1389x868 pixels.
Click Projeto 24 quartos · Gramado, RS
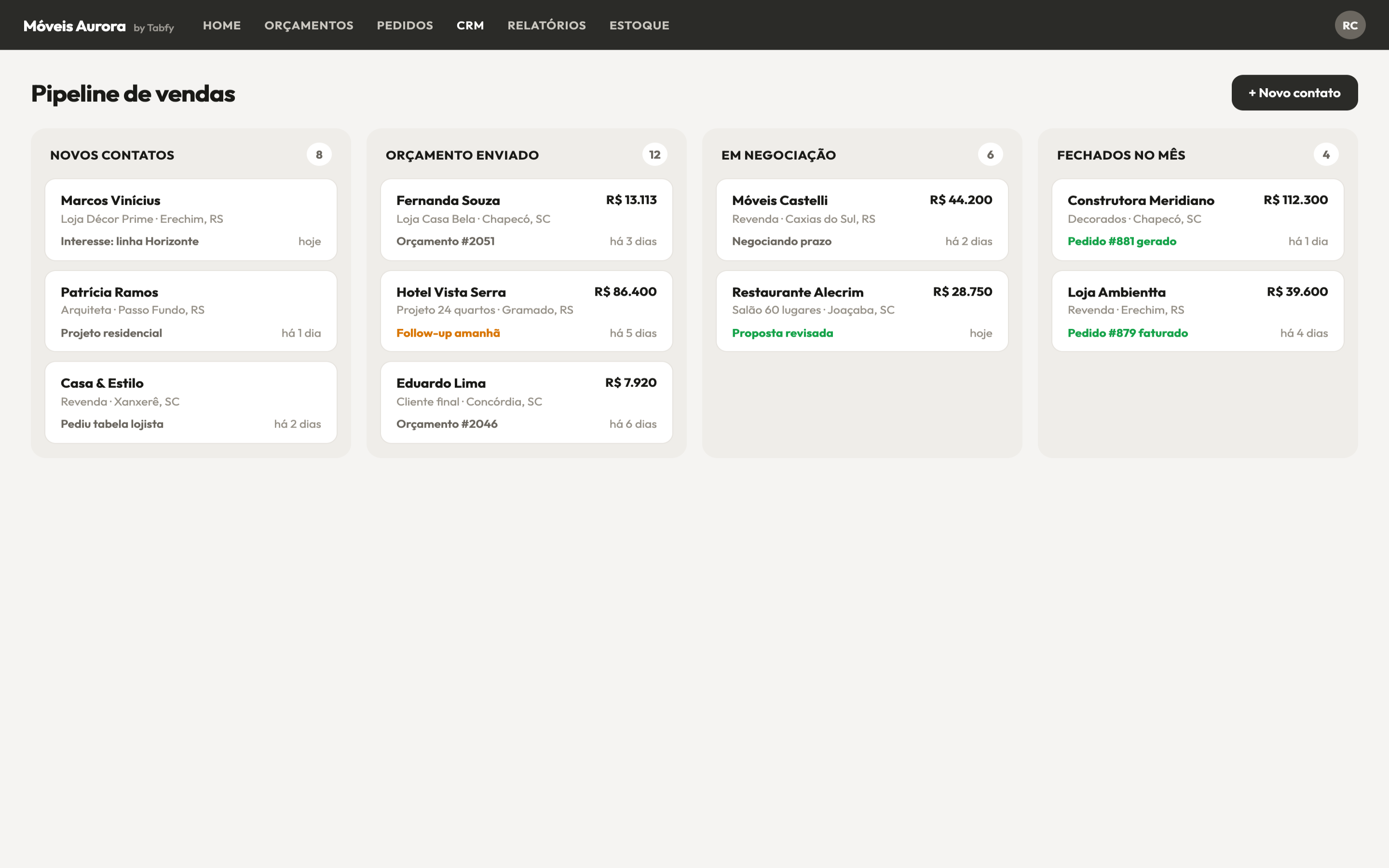(x=484, y=310)
